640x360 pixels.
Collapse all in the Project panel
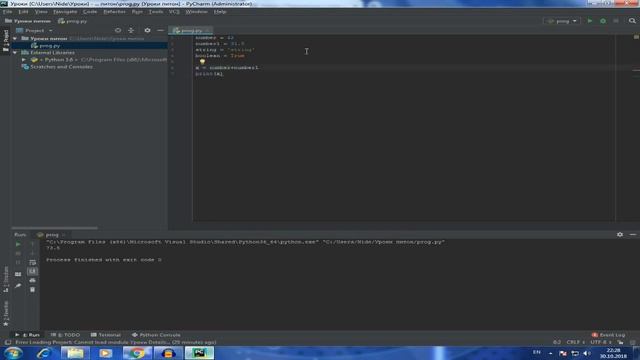pyautogui.click(x=131, y=30)
